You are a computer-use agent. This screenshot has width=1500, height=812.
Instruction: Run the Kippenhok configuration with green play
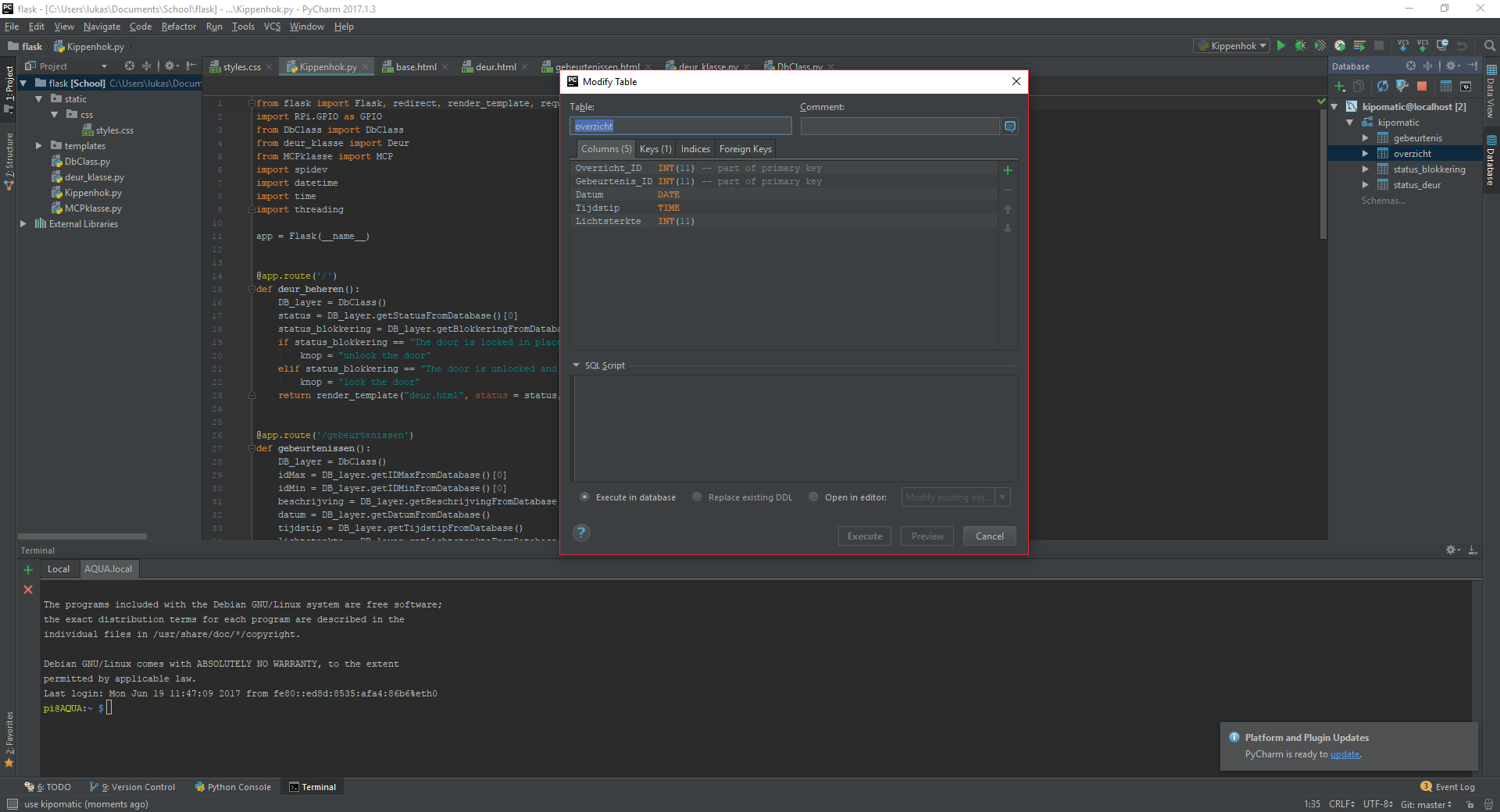pyautogui.click(x=1280, y=46)
